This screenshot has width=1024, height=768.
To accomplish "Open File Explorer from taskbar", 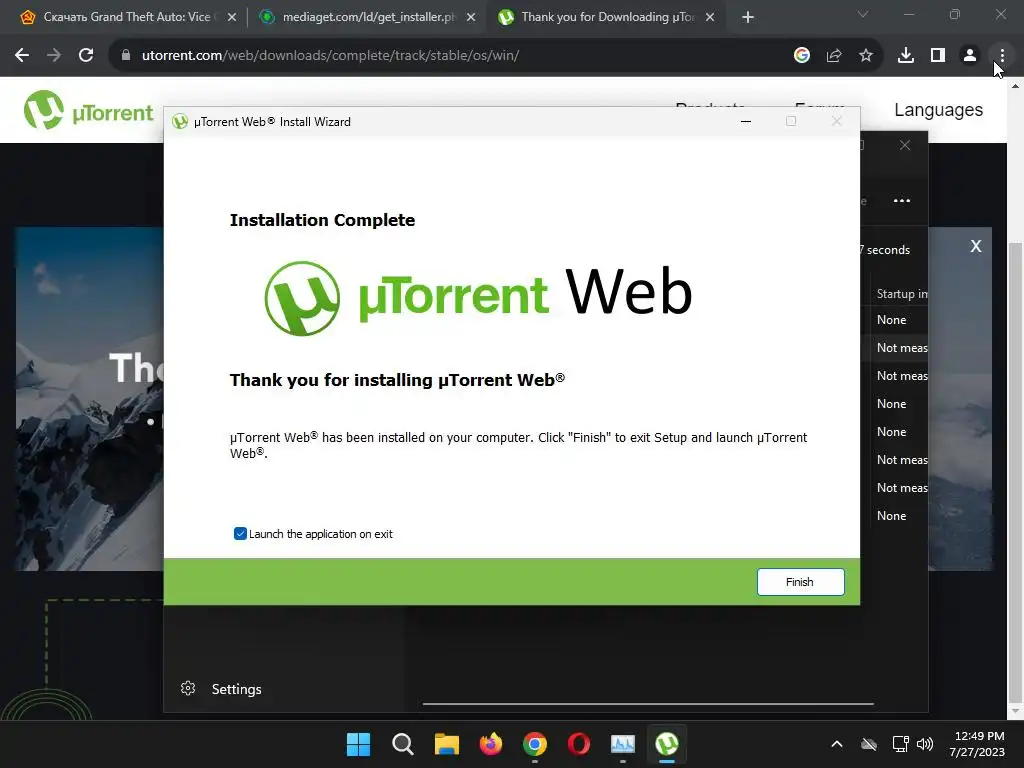I will pyautogui.click(x=447, y=744).
